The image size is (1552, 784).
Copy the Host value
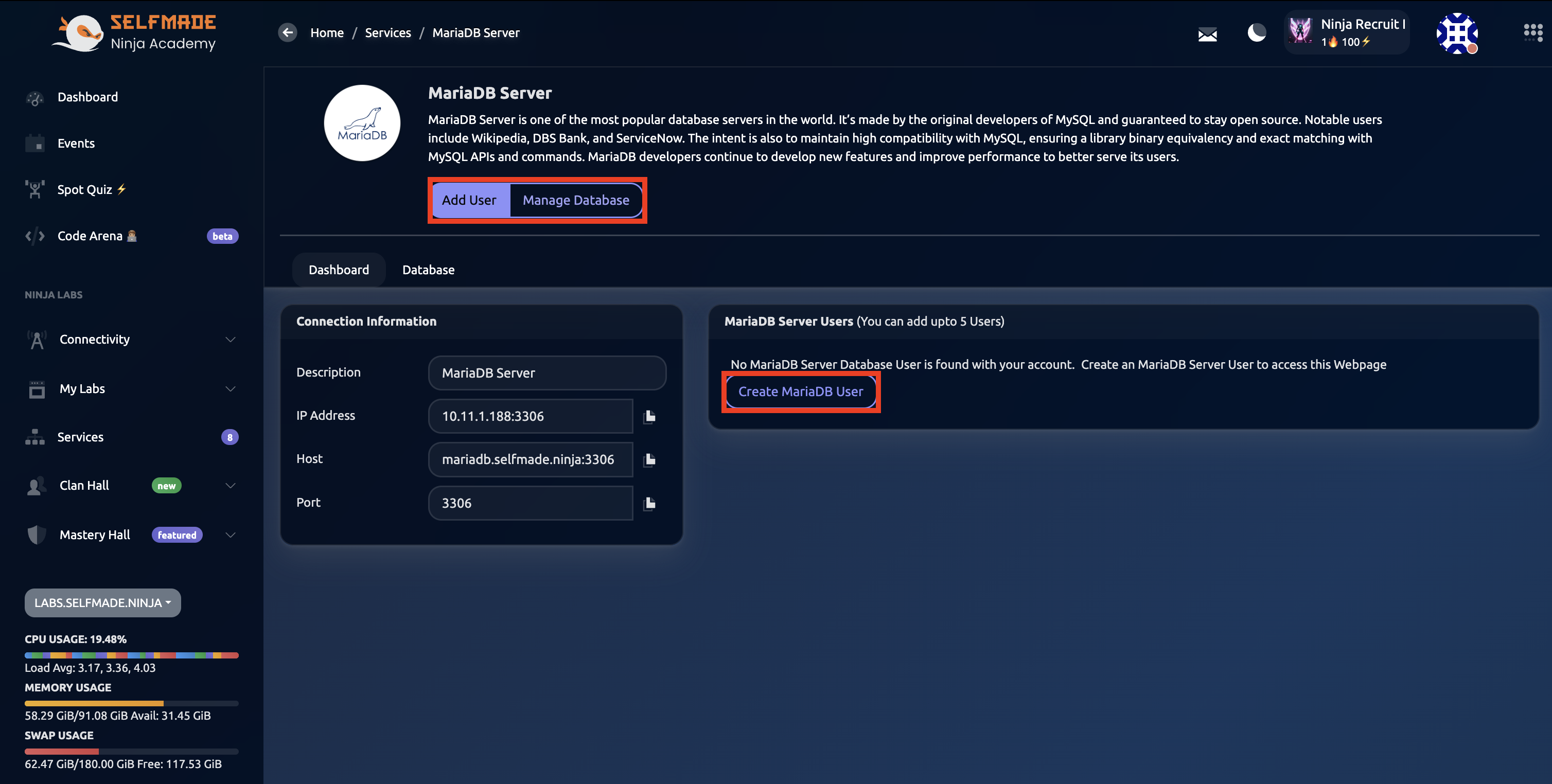(x=649, y=459)
